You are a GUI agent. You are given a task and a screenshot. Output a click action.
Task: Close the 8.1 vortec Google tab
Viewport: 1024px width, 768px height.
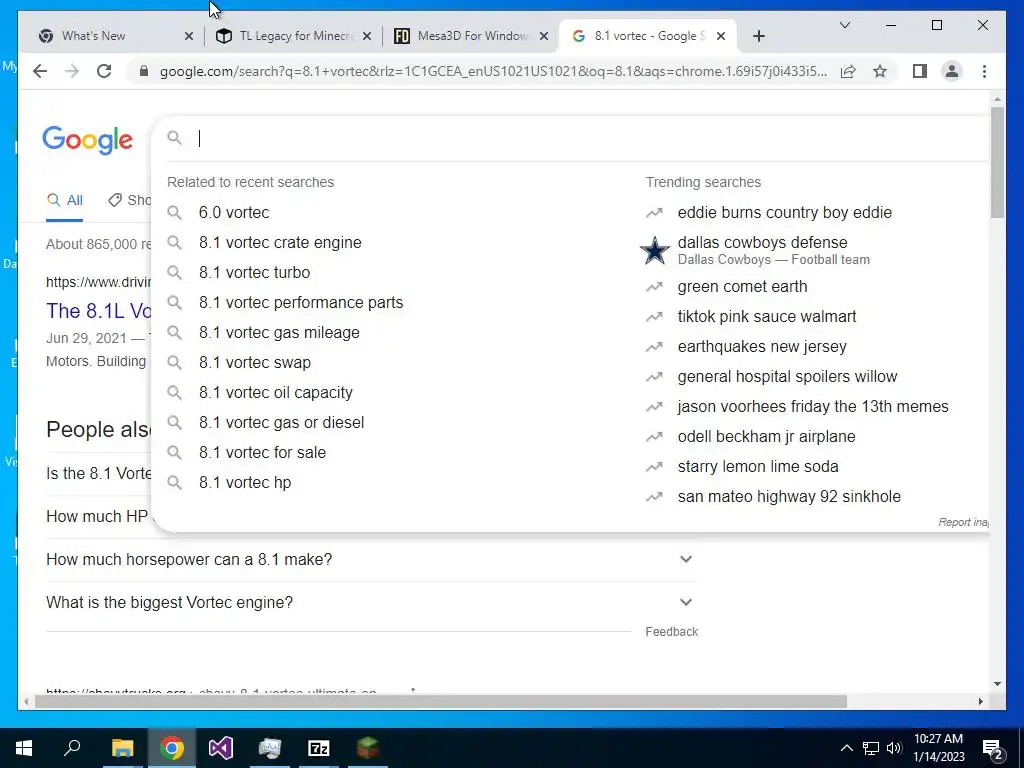point(721,36)
